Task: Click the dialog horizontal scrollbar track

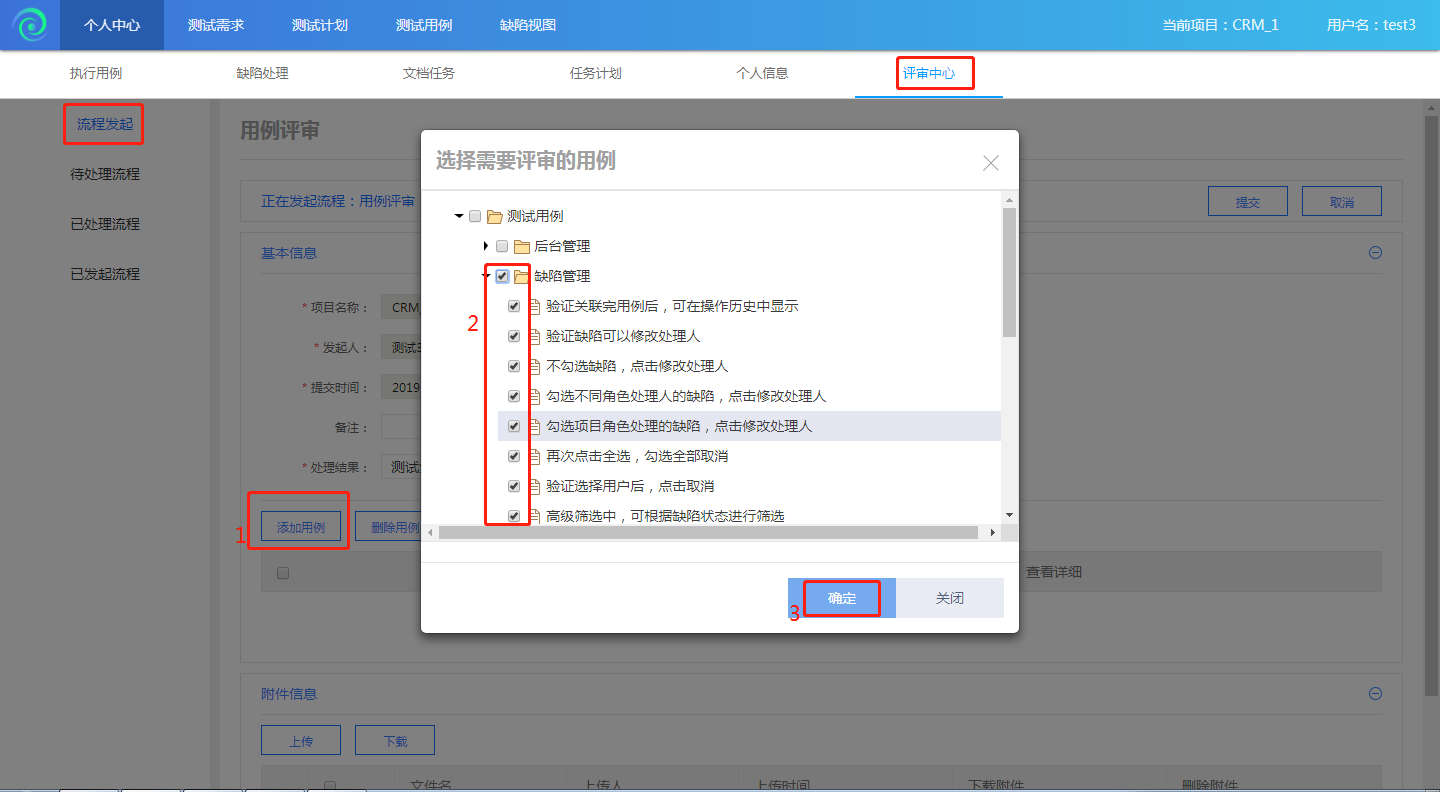Action: (708, 533)
